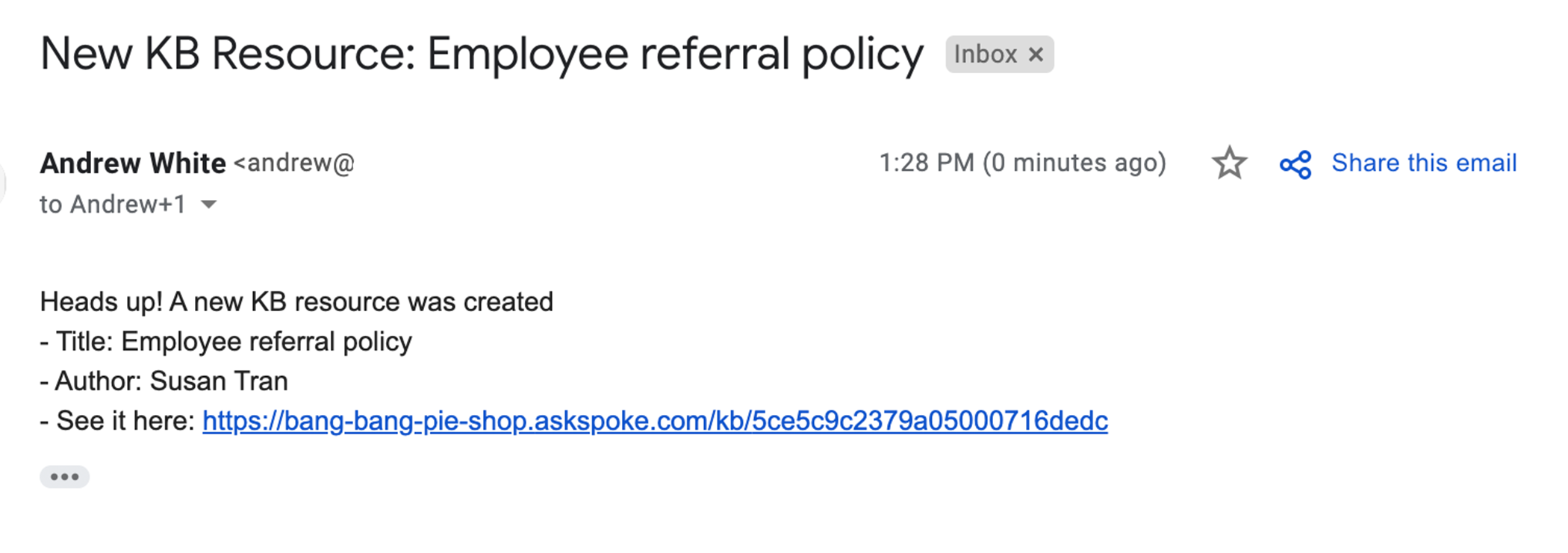
Task: Click the sender address starting with andrew@
Action: (294, 163)
